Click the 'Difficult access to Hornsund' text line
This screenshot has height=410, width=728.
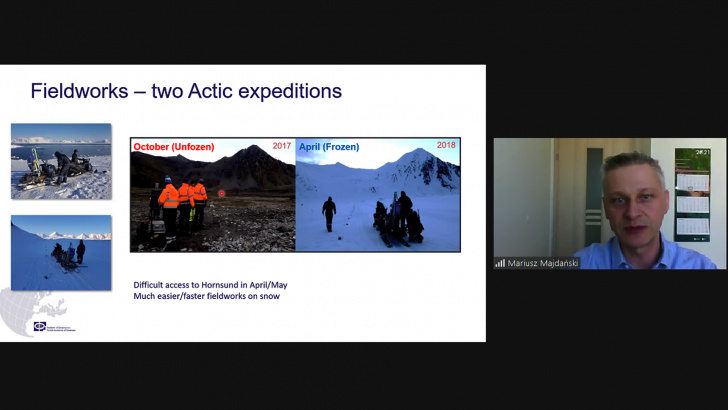pos(210,285)
